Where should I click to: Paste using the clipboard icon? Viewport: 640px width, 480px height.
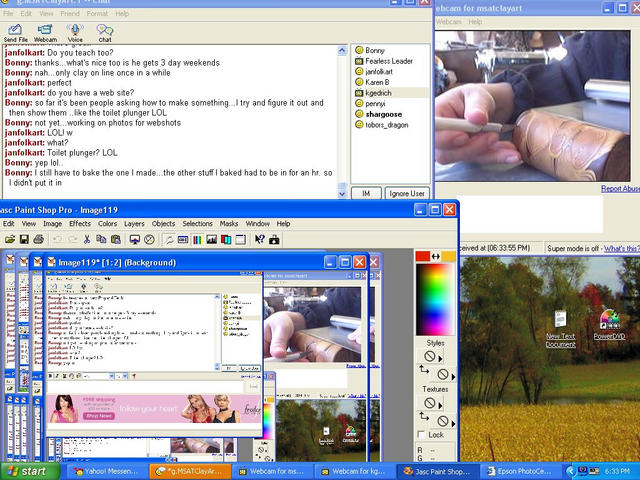coord(116,239)
